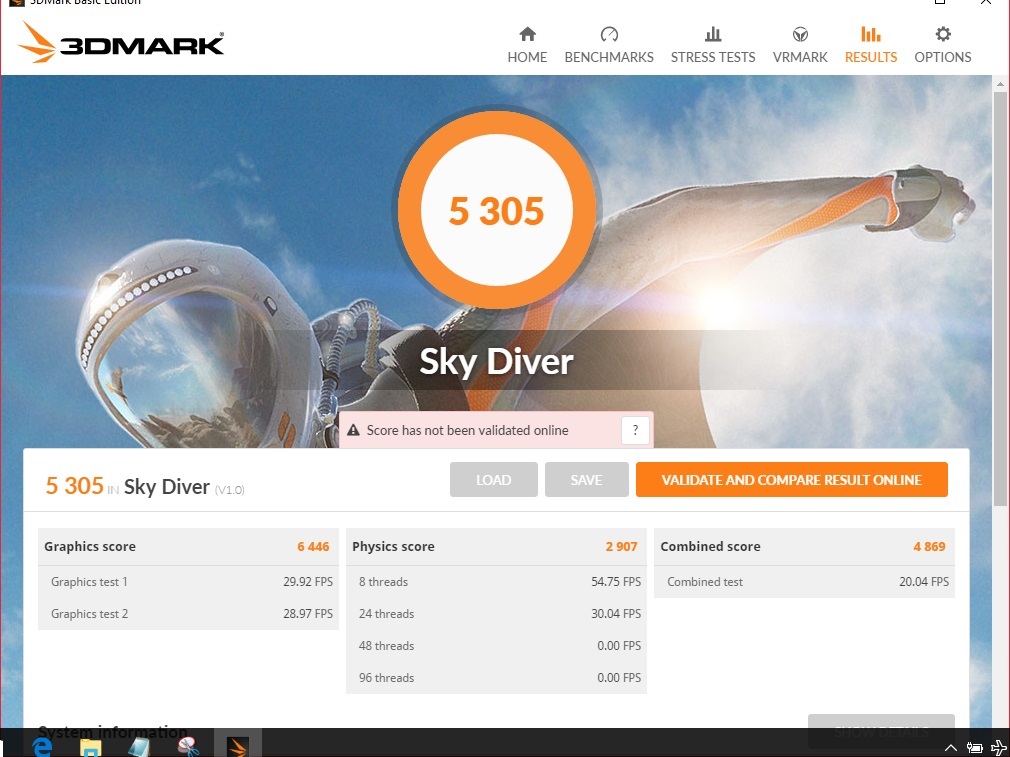Click the question mark help button
The image size is (1010, 757).
point(635,430)
